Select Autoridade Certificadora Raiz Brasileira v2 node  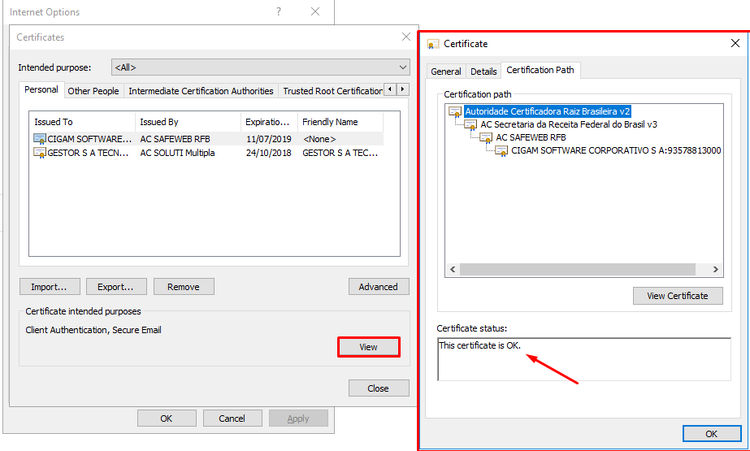(x=548, y=111)
